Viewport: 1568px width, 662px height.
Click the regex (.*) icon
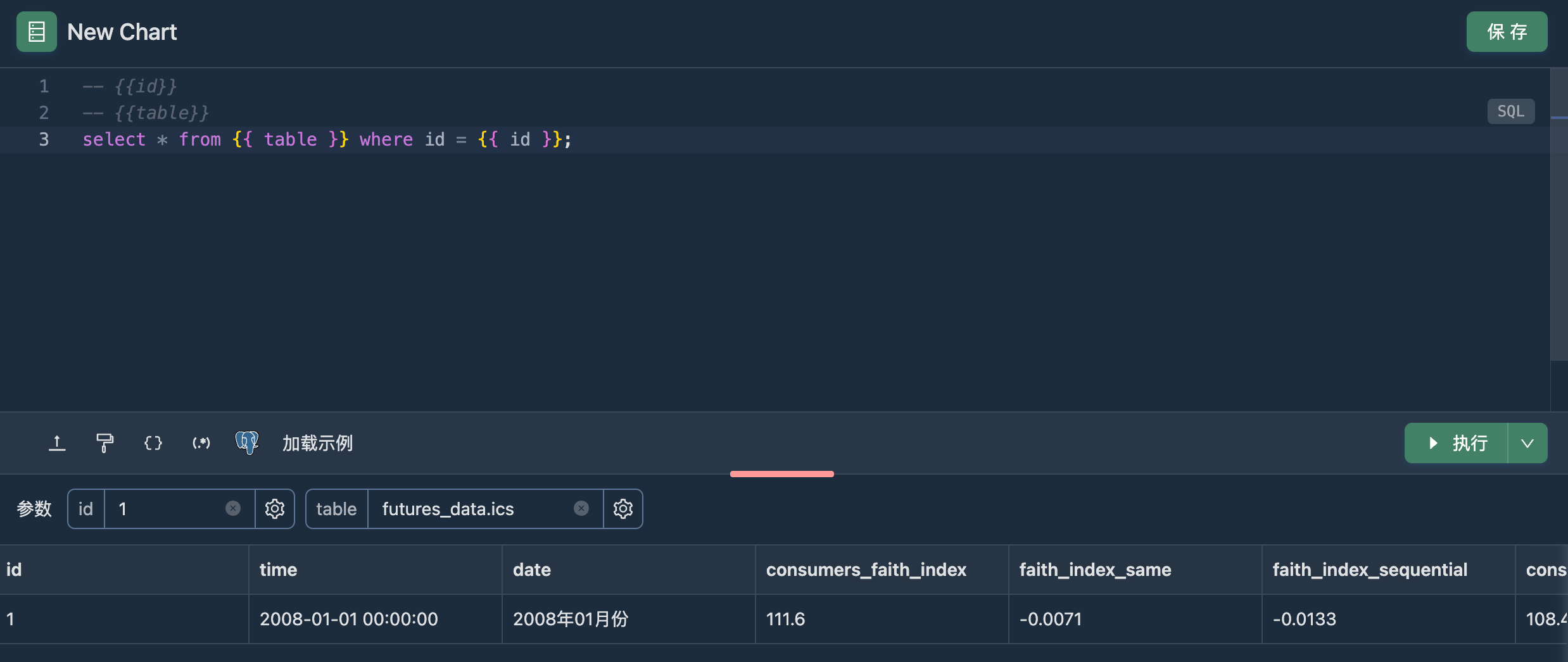coord(201,443)
